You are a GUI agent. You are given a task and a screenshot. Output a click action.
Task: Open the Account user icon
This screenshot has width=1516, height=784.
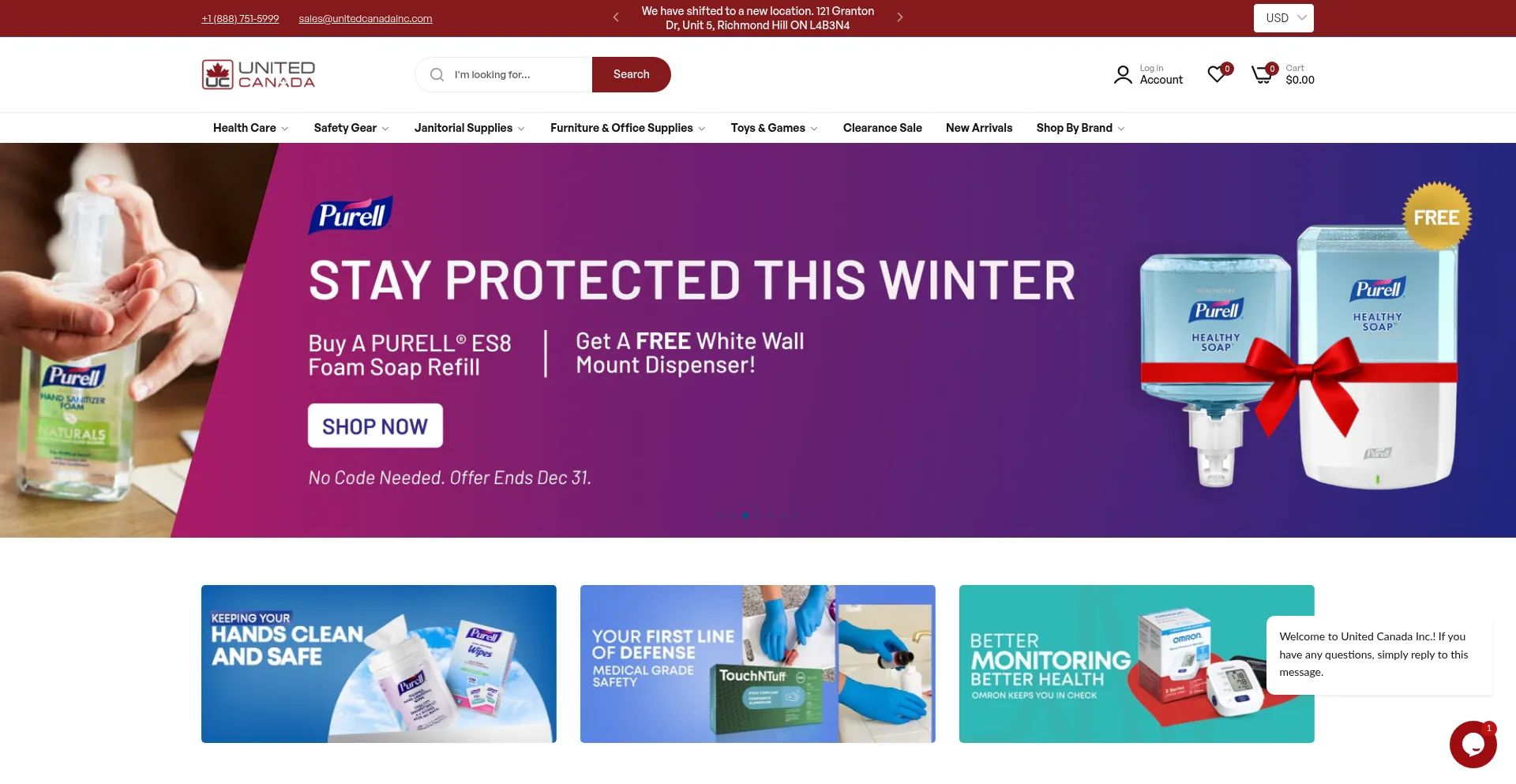(x=1122, y=74)
